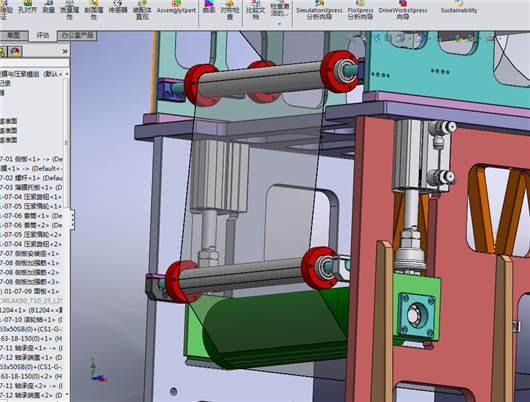Open 质量属性 mass properties
The image size is (530, 402).
click(69, 10)
